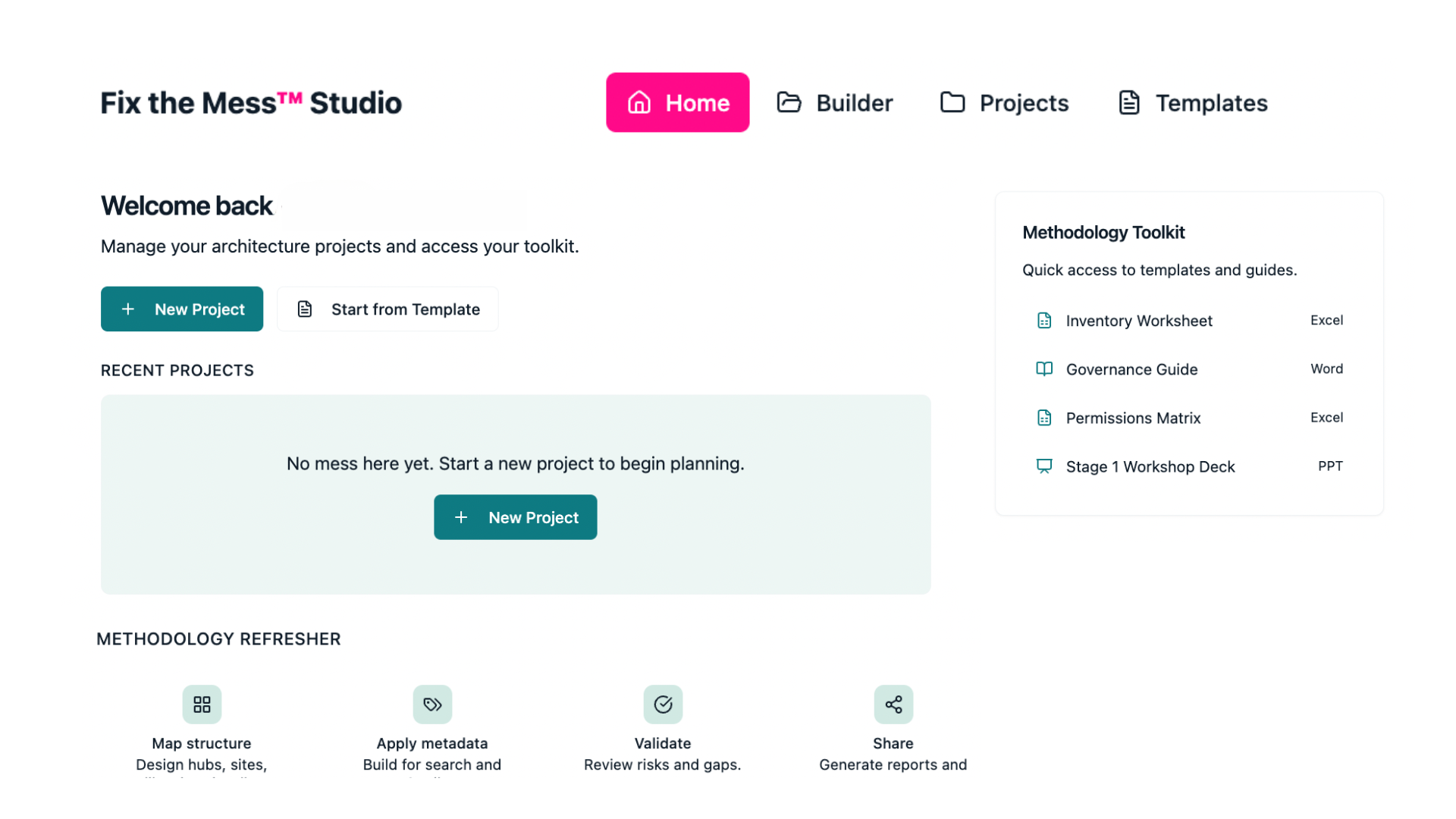Click New Project in the empty state area
Image resolution: width=1456 pixels, height=819 pixels.
point(515,516)
